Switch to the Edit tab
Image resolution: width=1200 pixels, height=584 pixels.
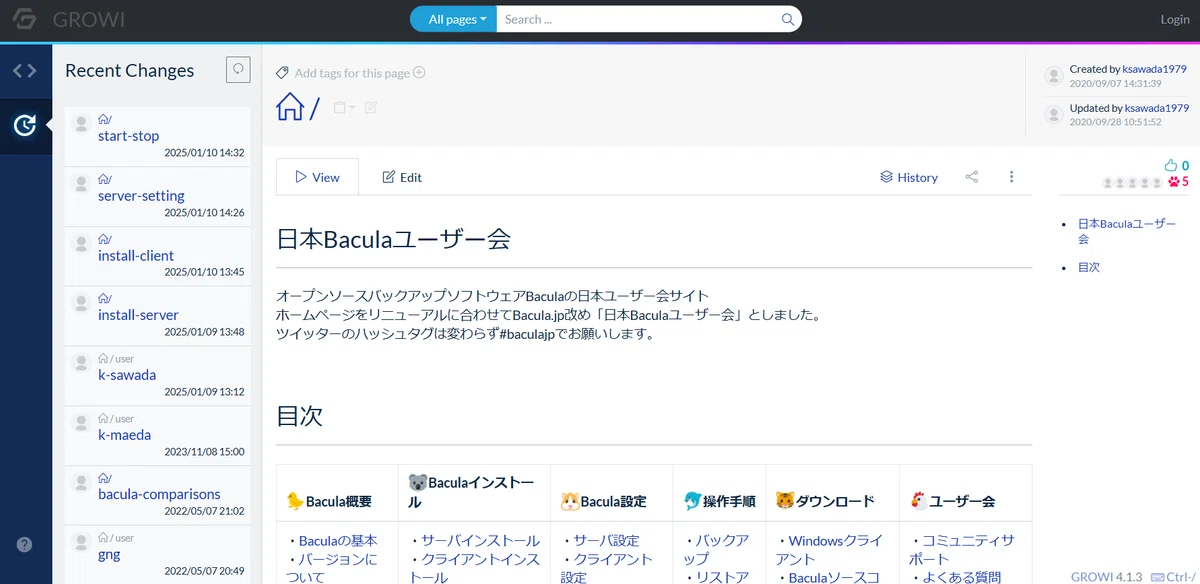pyautogui.click(x=402, y=177)
